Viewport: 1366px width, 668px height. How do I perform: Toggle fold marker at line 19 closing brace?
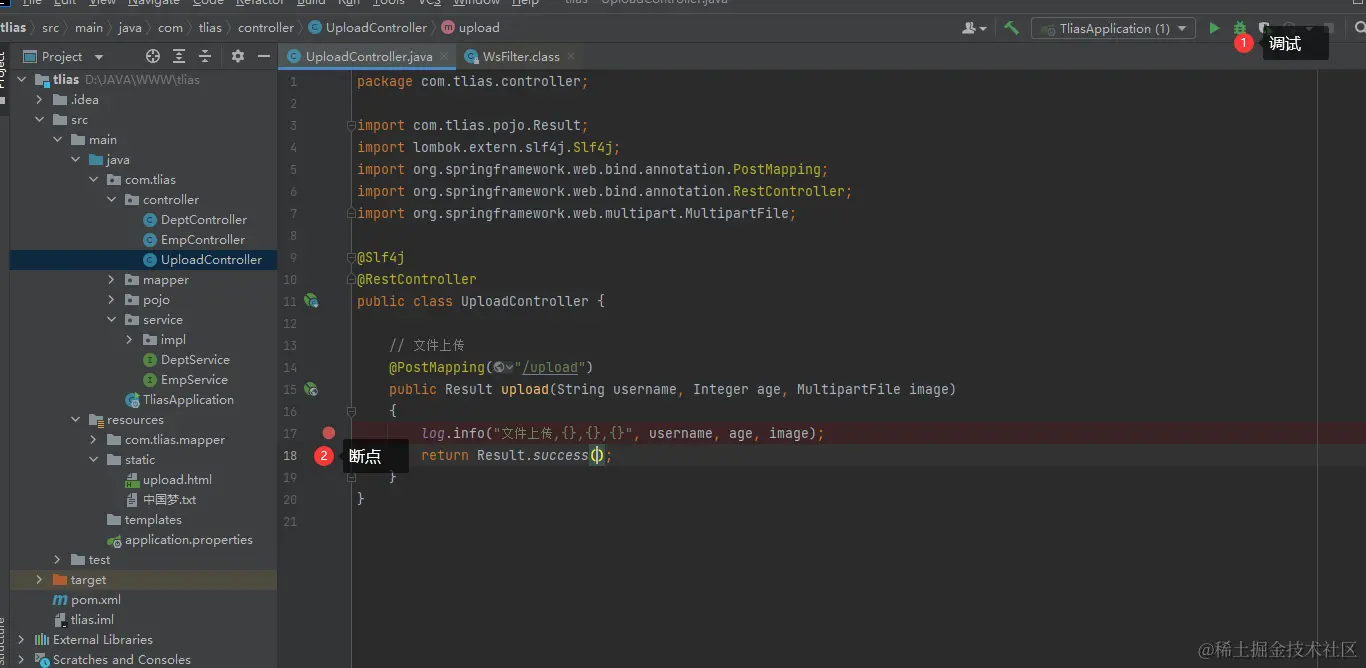click(x=351, y=477)
